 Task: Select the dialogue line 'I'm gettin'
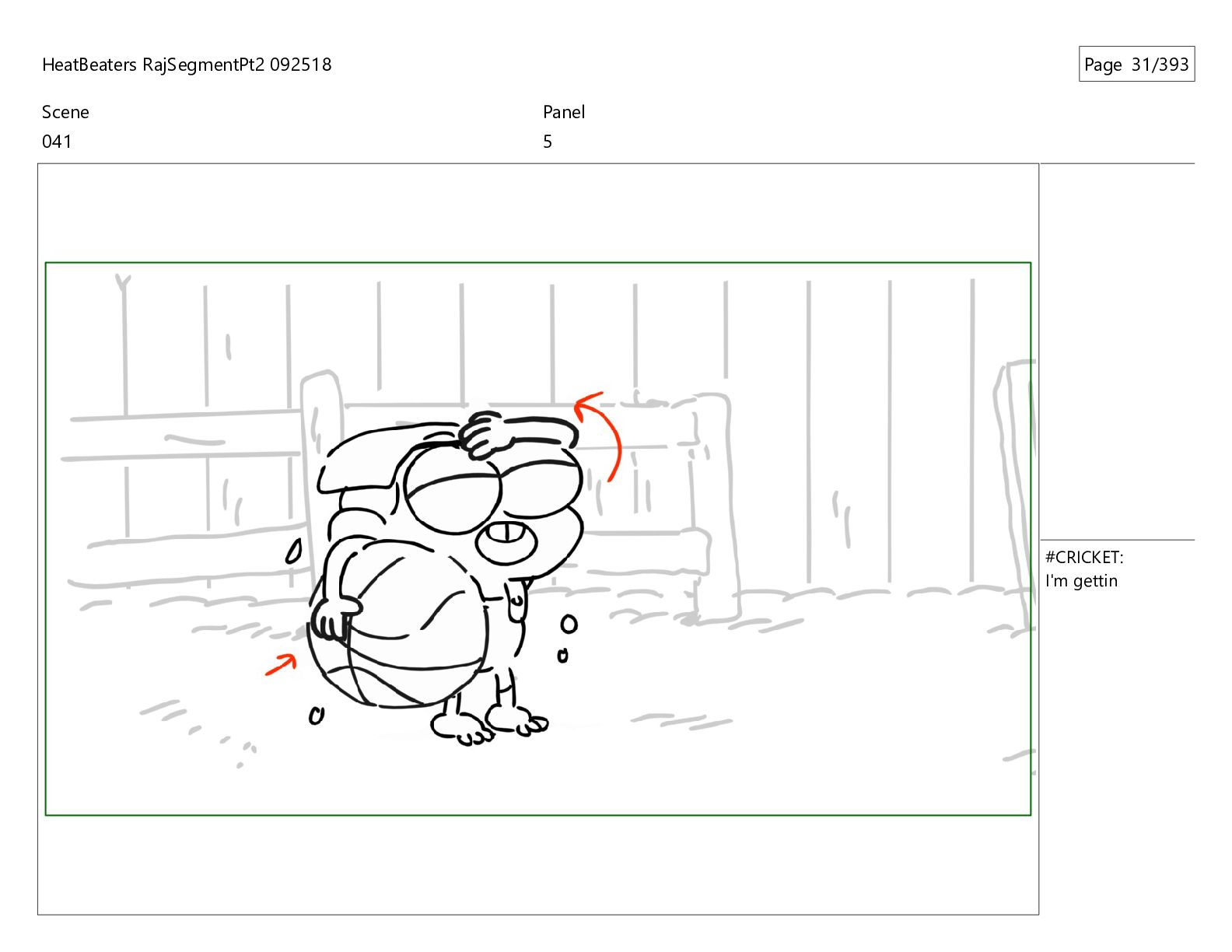click(x=1081, y=581)
